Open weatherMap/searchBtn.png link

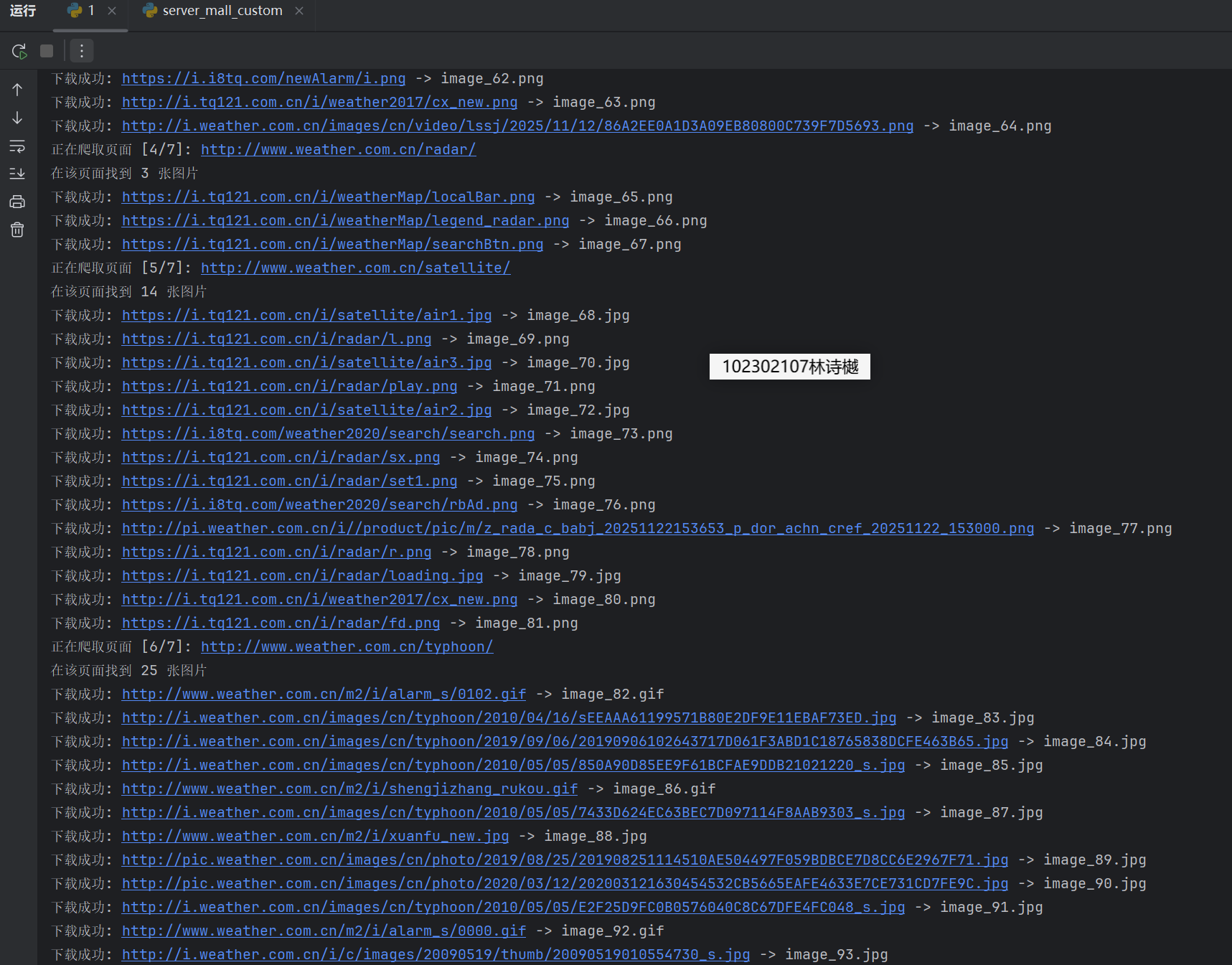tap(332, 244)
